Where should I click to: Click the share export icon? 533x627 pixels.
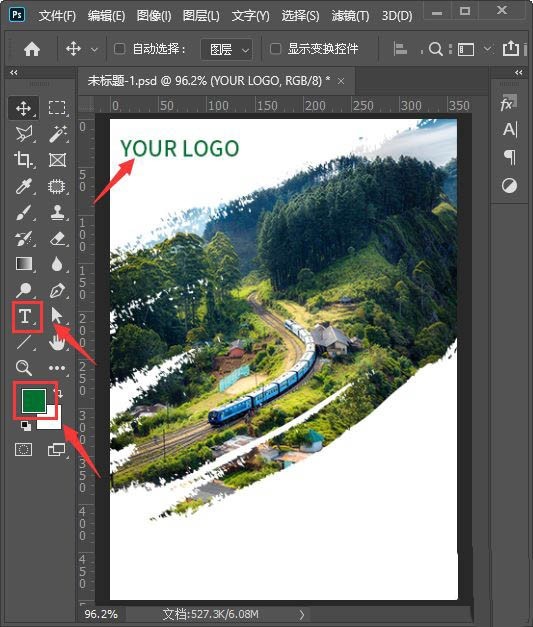pos(511,48)
